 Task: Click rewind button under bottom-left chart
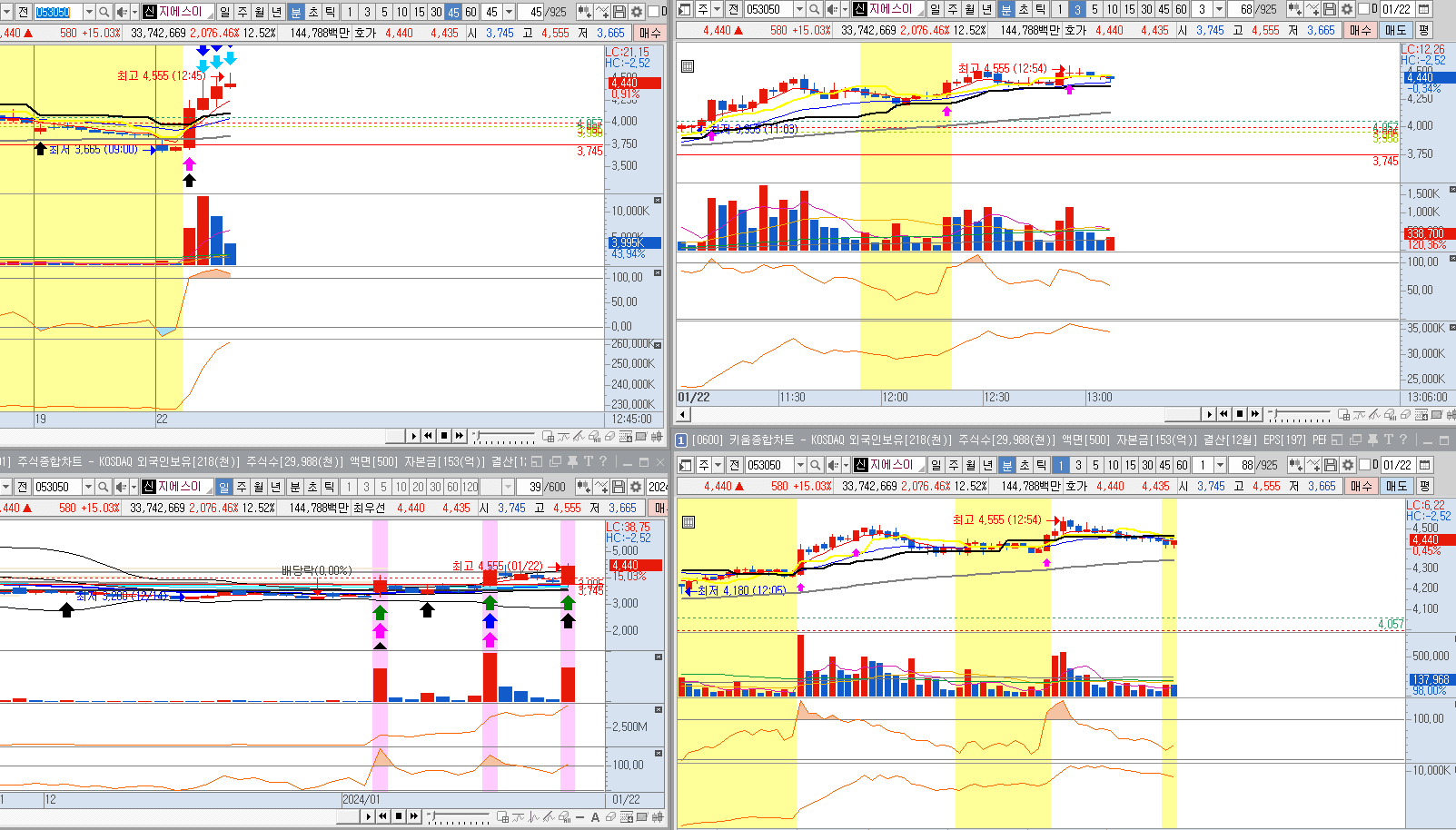click(x=383, y=816)
